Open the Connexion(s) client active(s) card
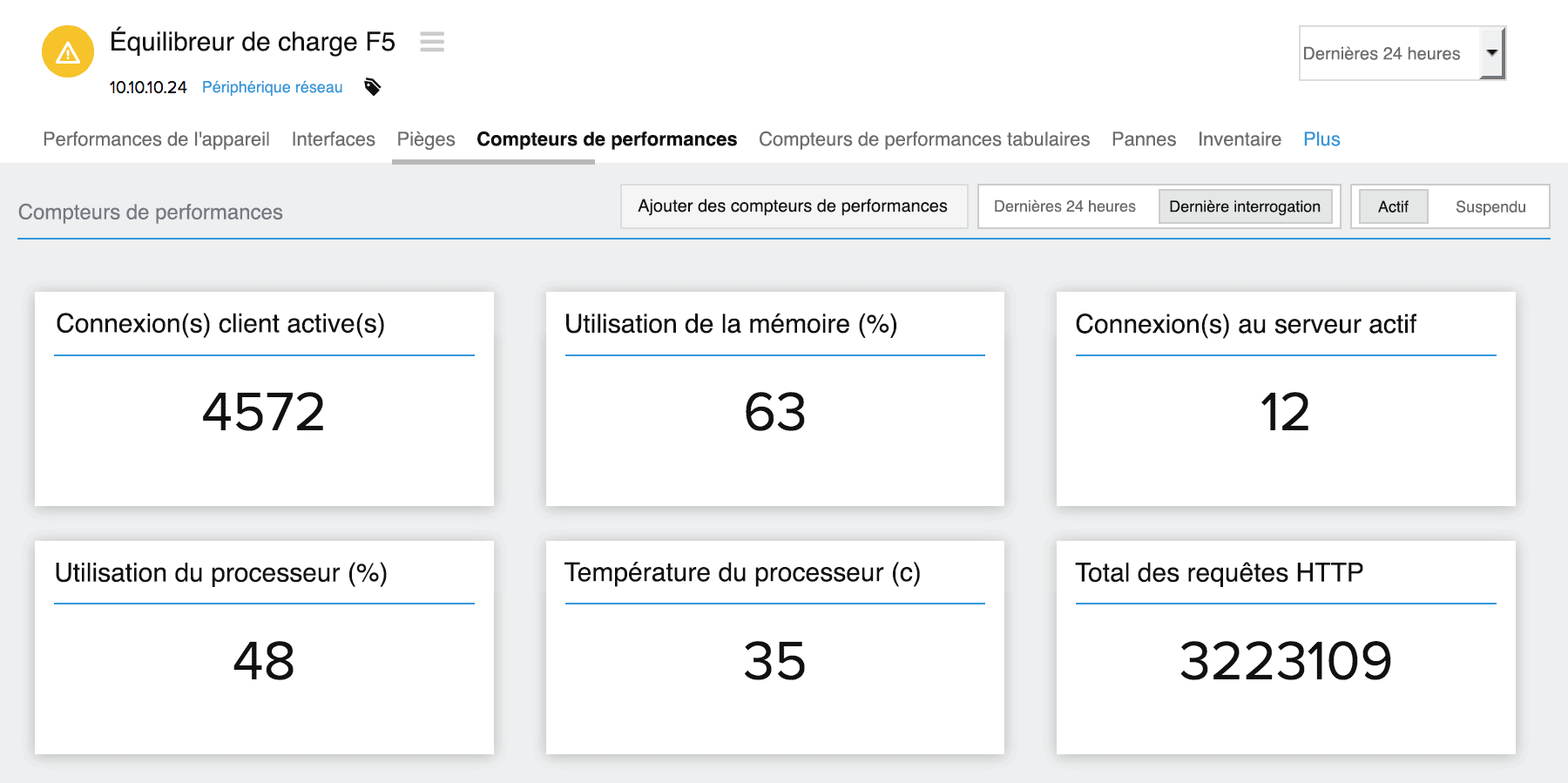 [x=264, y=399]
